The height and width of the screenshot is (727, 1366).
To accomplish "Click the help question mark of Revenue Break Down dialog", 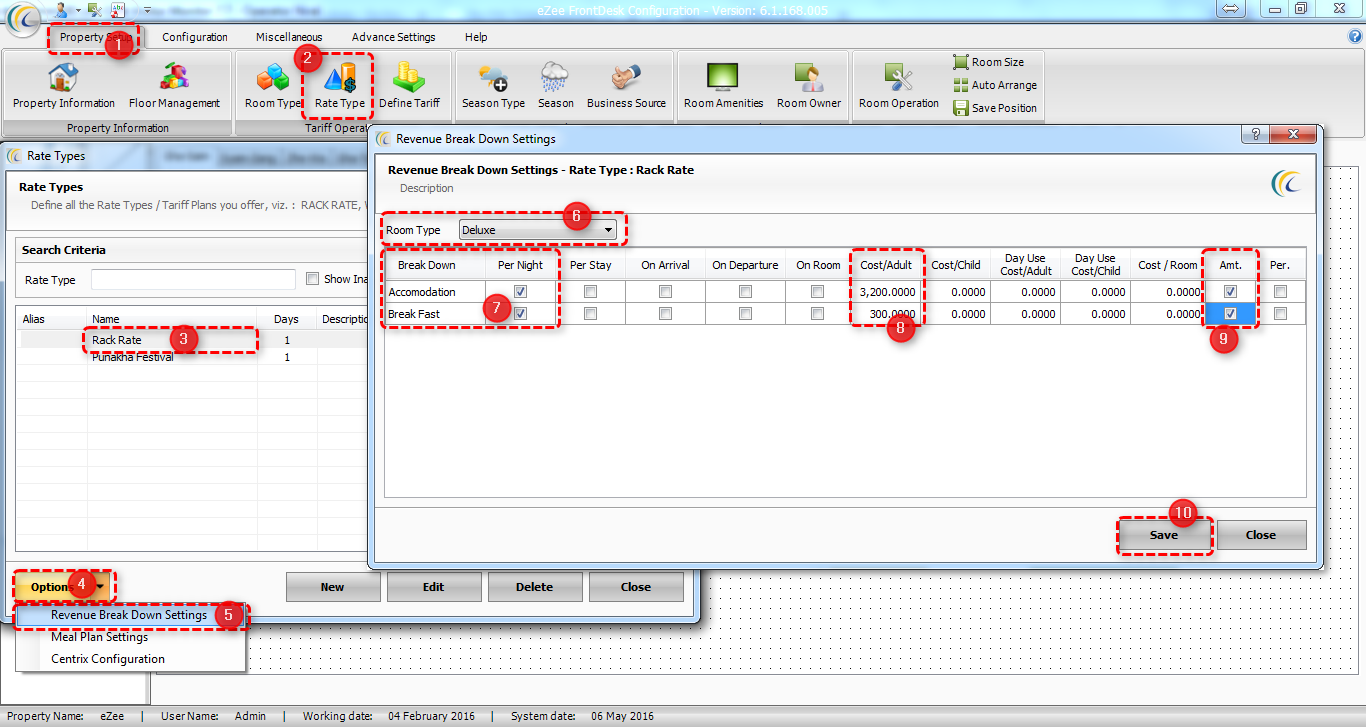I will (1256, 135).
